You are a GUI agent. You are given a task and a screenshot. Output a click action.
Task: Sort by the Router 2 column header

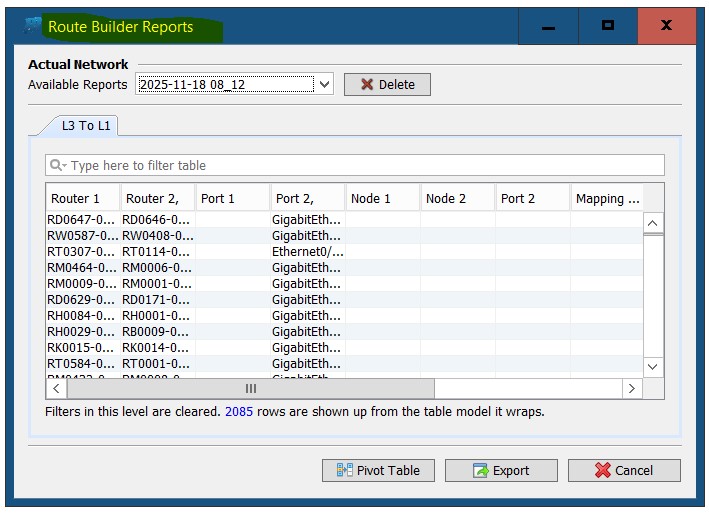[x=157, y=198]
